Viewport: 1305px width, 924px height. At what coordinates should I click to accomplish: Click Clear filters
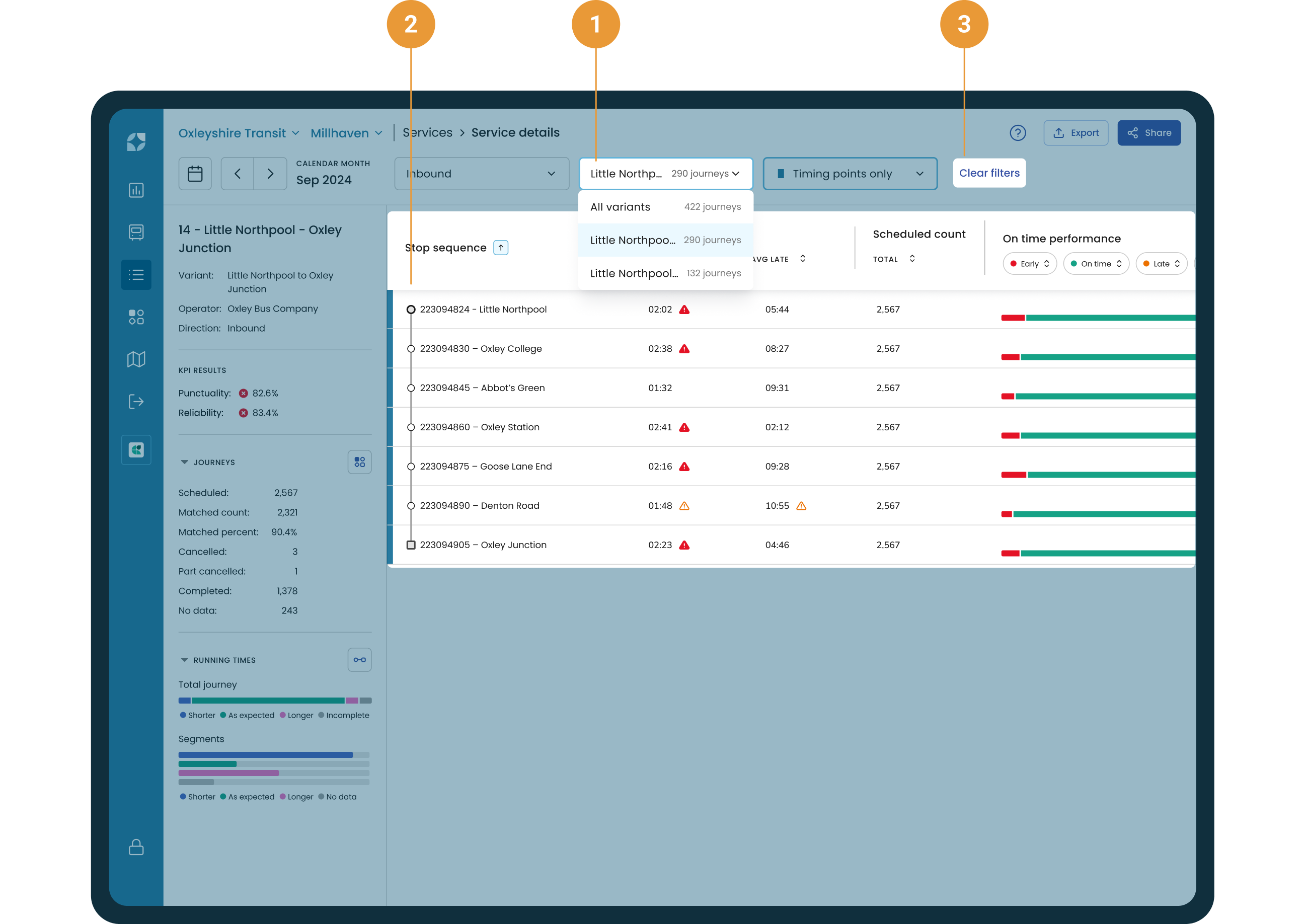click(989, 173)
